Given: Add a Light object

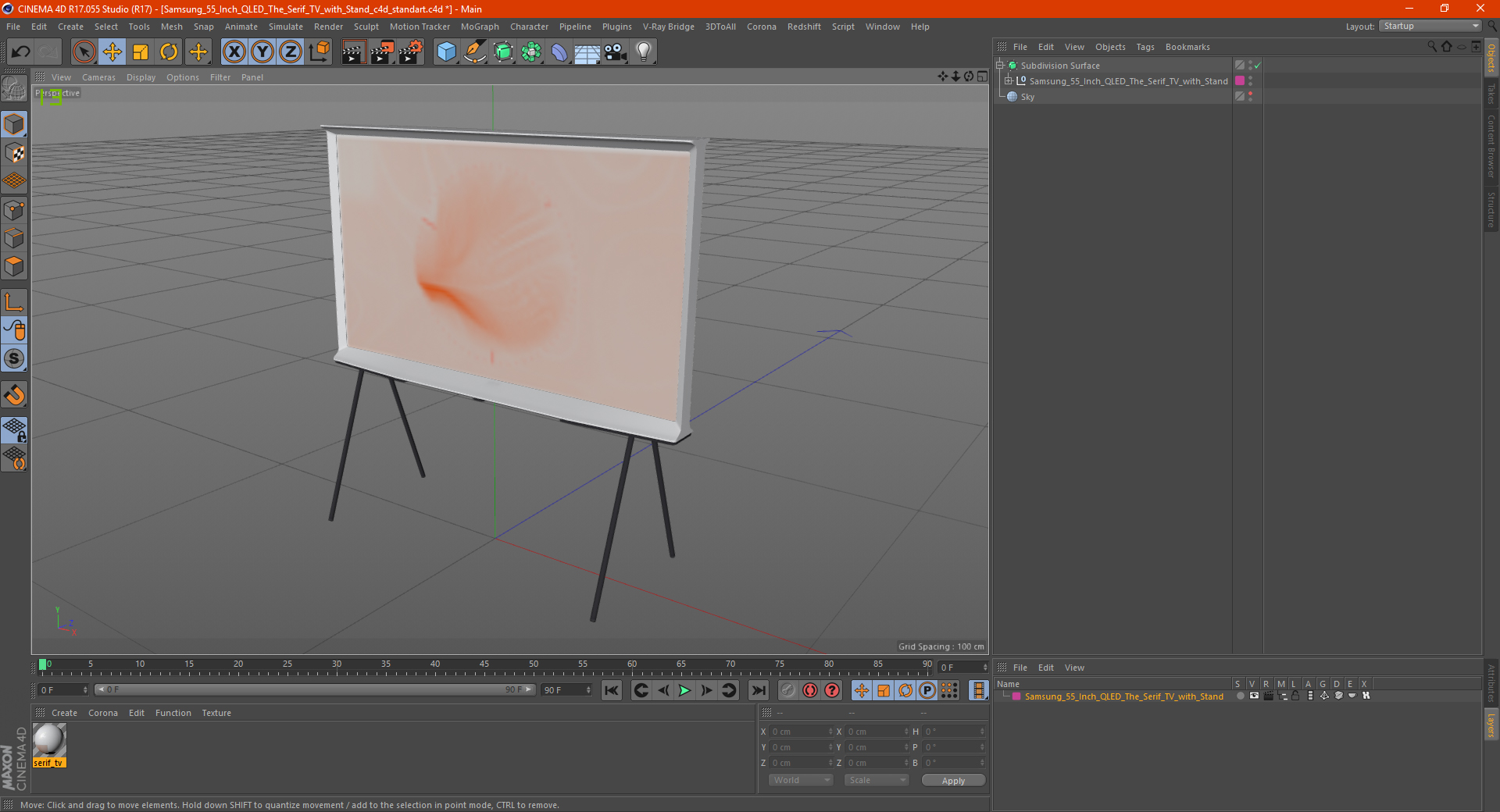Looking at the screenshot, I should click(x=644, y=52).
